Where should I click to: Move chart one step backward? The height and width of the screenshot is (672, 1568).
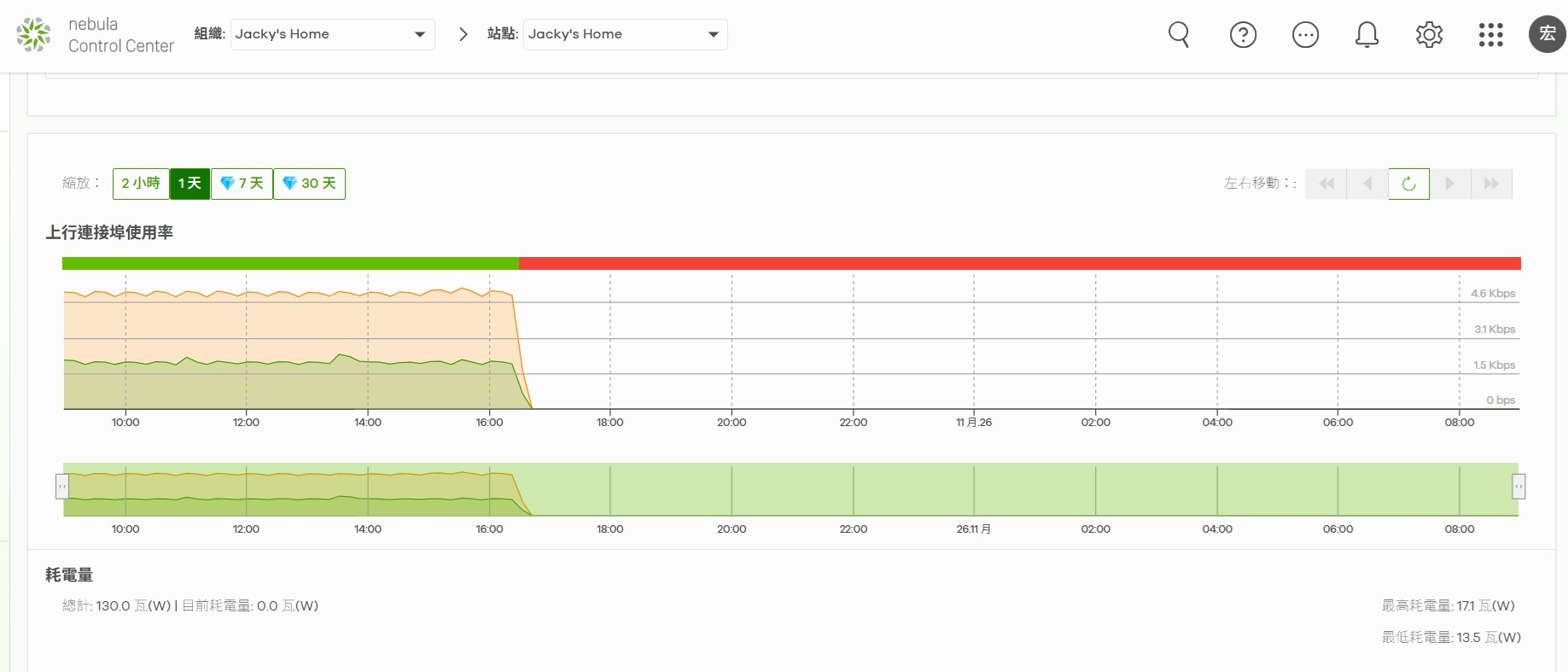pyautogui.click(x=1367, y=184)
